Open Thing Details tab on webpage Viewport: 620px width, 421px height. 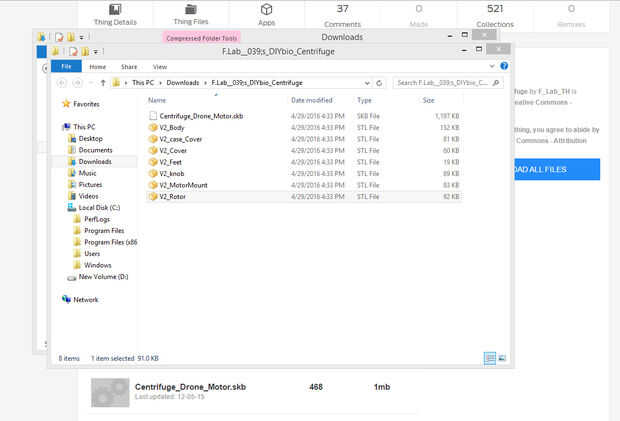click(x=115, y=15)
